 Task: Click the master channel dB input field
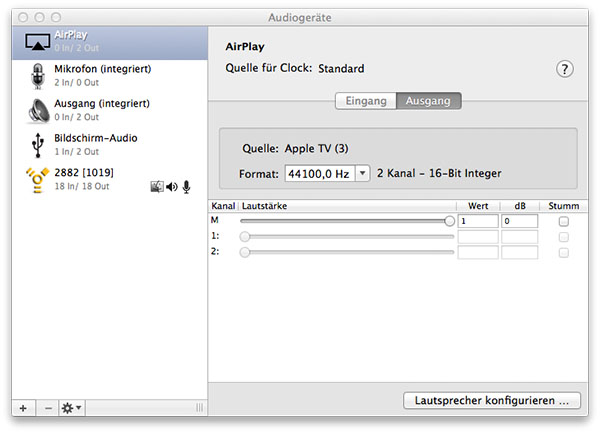[x=519, y=221]
